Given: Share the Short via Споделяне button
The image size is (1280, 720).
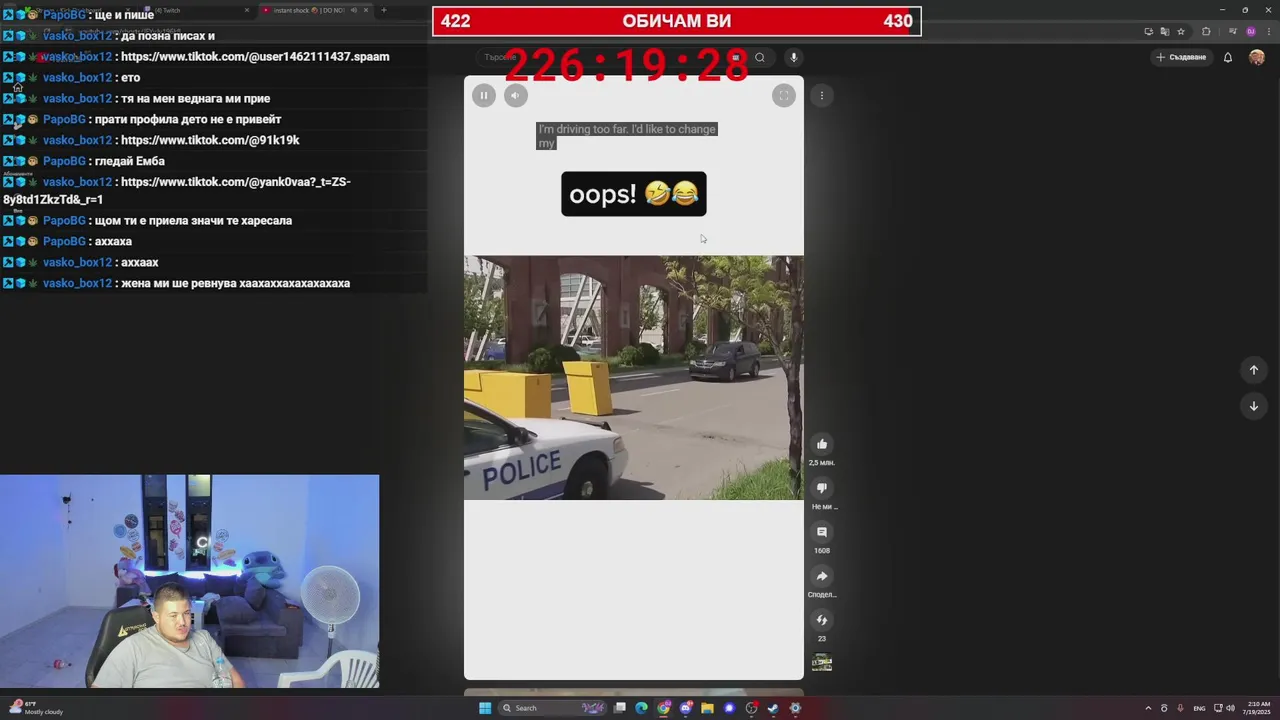Looking at the screenshot, I should [x=822, y=576].
